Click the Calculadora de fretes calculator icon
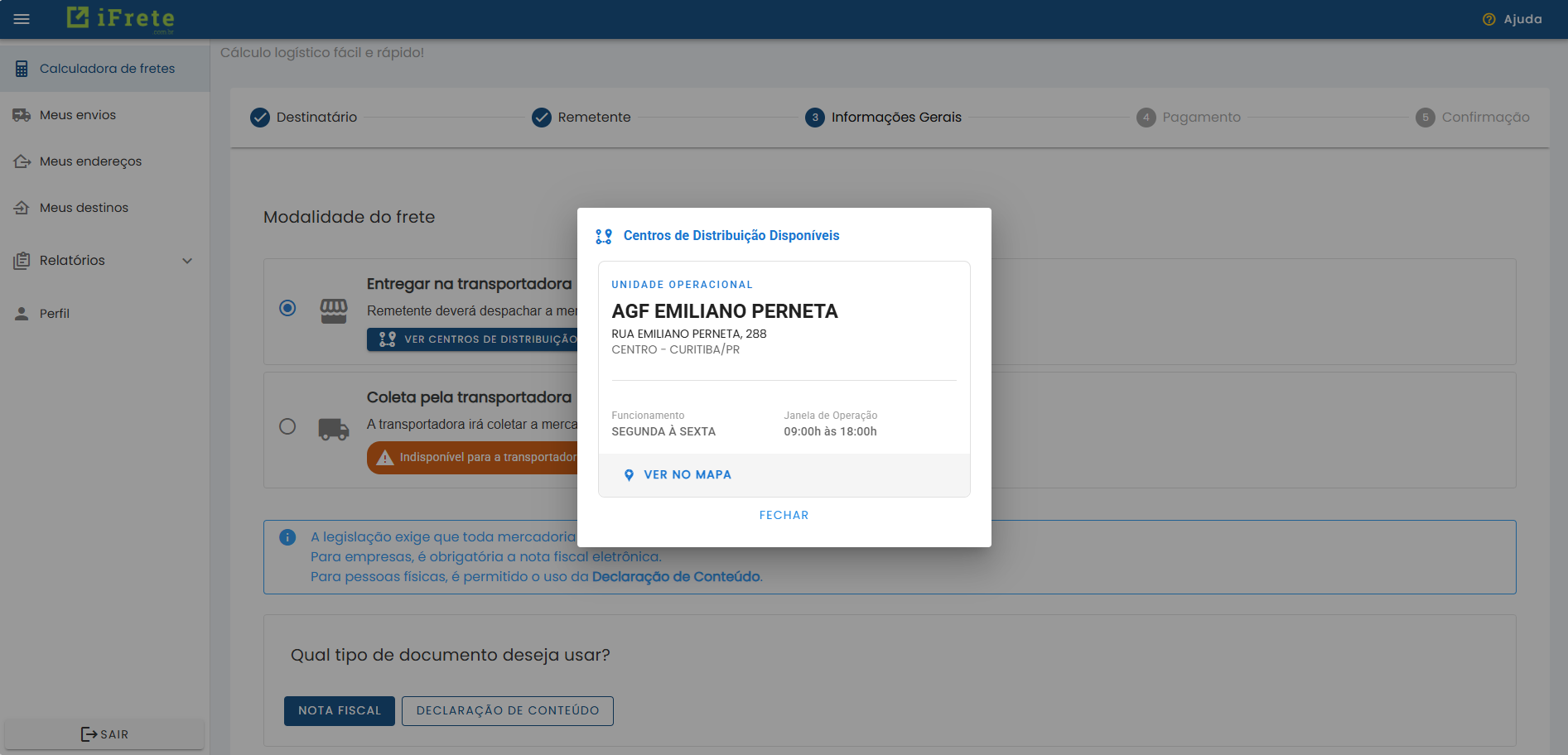The height and width of the screenshot is (755, 1568). pos(22,69)
